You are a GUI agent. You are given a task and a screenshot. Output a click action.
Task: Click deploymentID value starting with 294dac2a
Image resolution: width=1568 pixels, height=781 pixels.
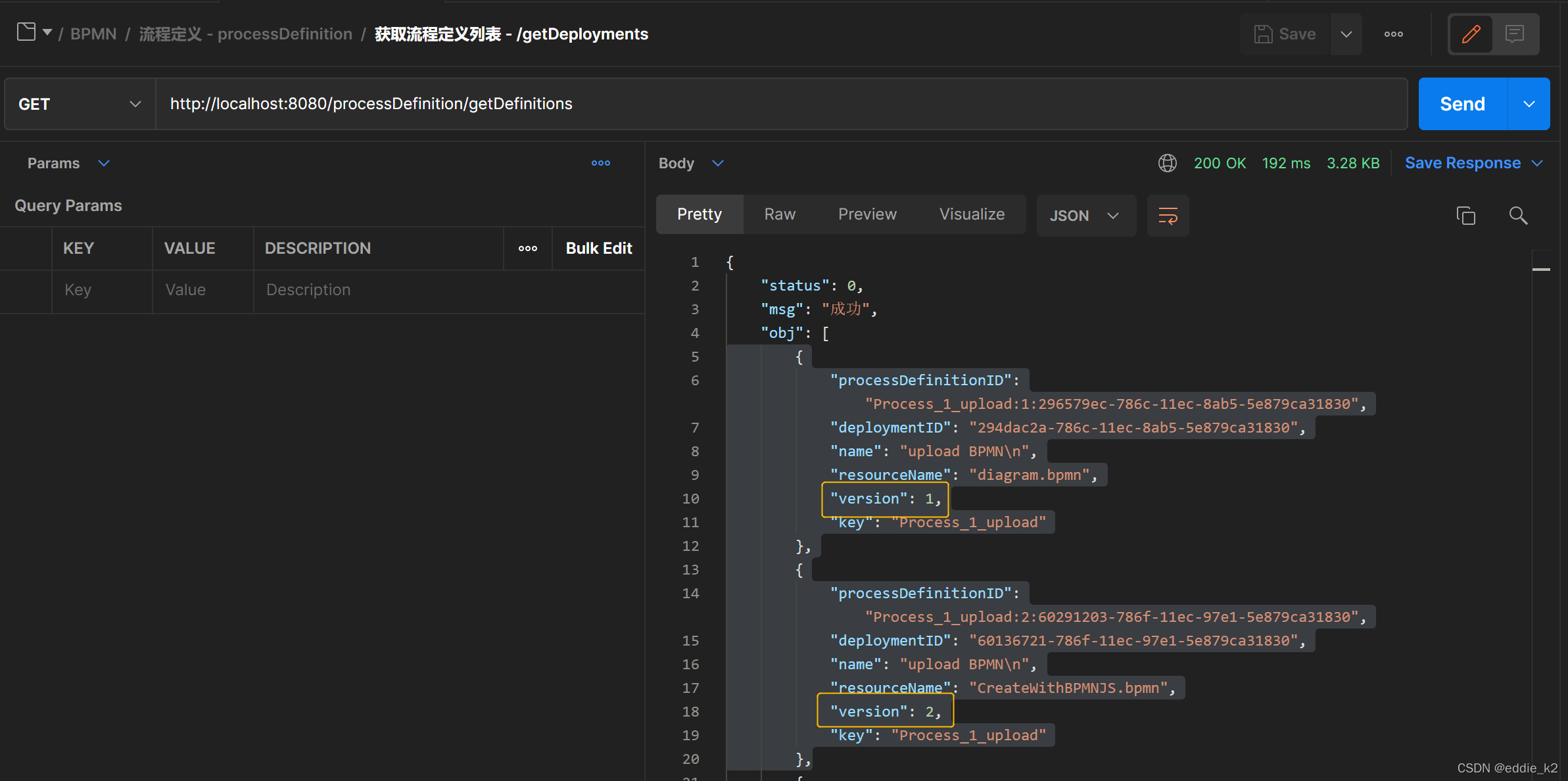click(x=1133, y=428)
